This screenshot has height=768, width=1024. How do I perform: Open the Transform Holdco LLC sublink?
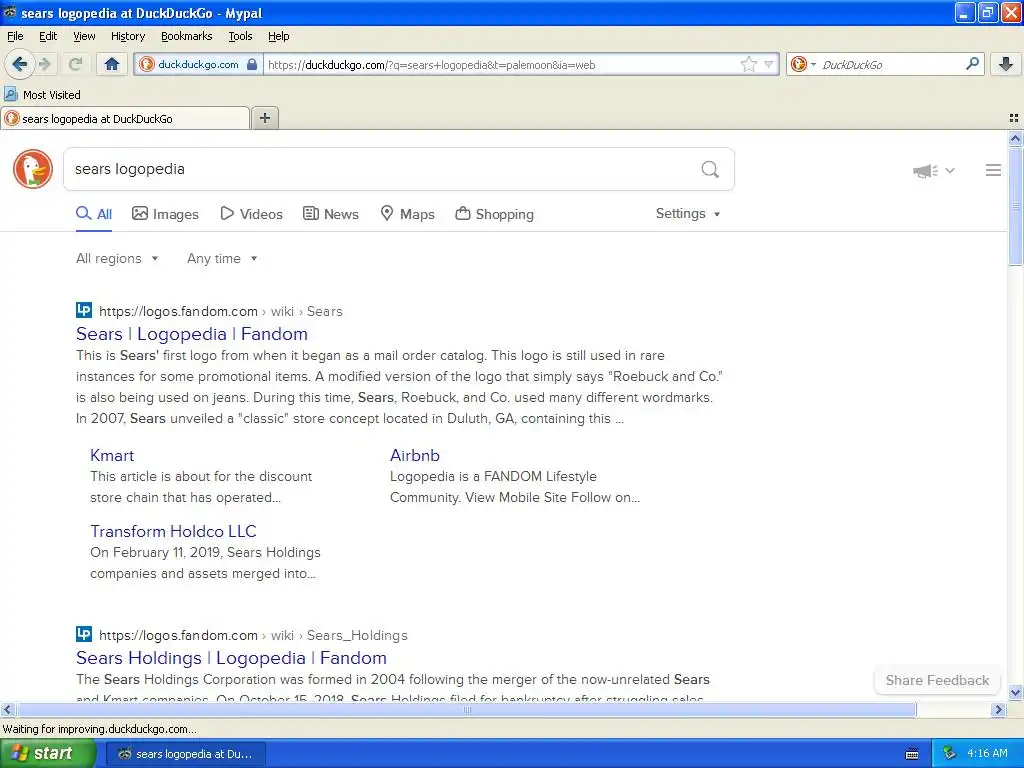click(x=173, y=531)
